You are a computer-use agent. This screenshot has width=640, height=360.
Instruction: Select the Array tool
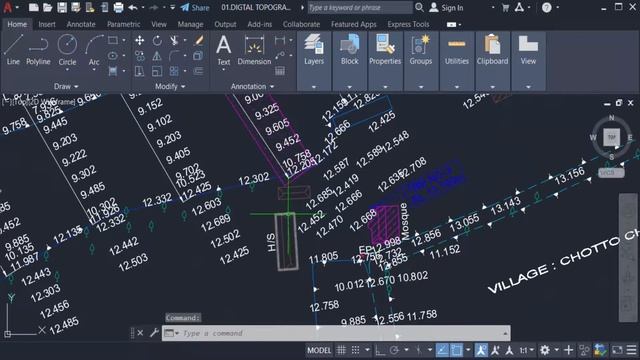click(x=174, y=71)
